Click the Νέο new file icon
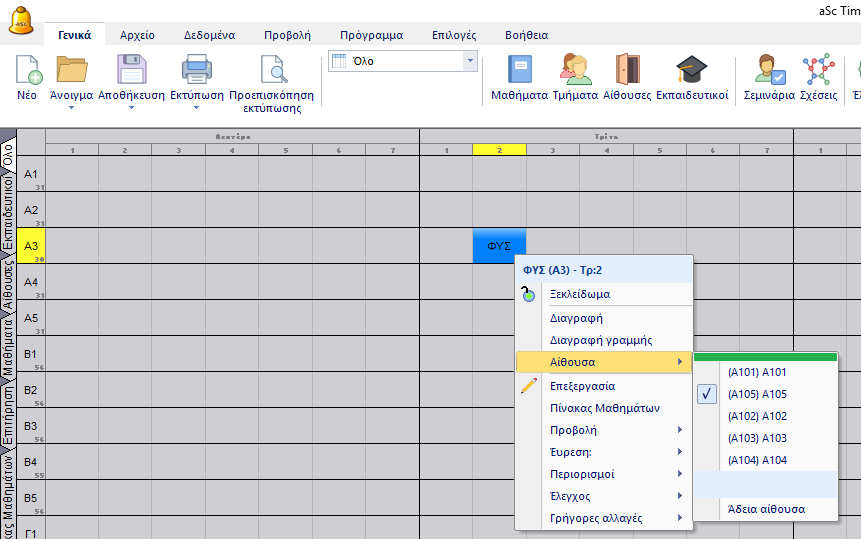Image resolution: width=861 pixels, height=539 pixels. 27,71
